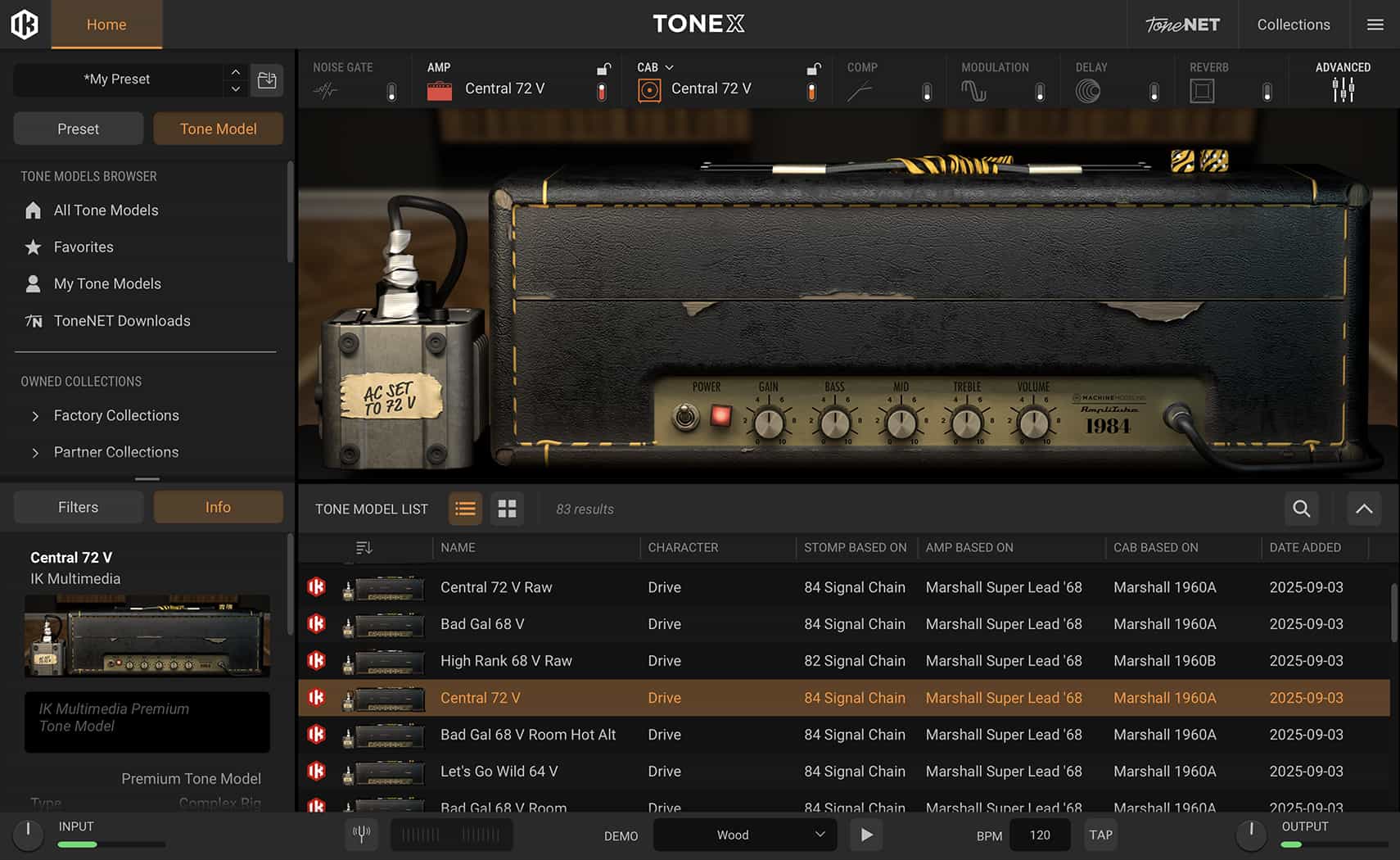This screenshot has height=860, width=1400.
Task: Click the sort order icon in list header
Action: [364, 547]
